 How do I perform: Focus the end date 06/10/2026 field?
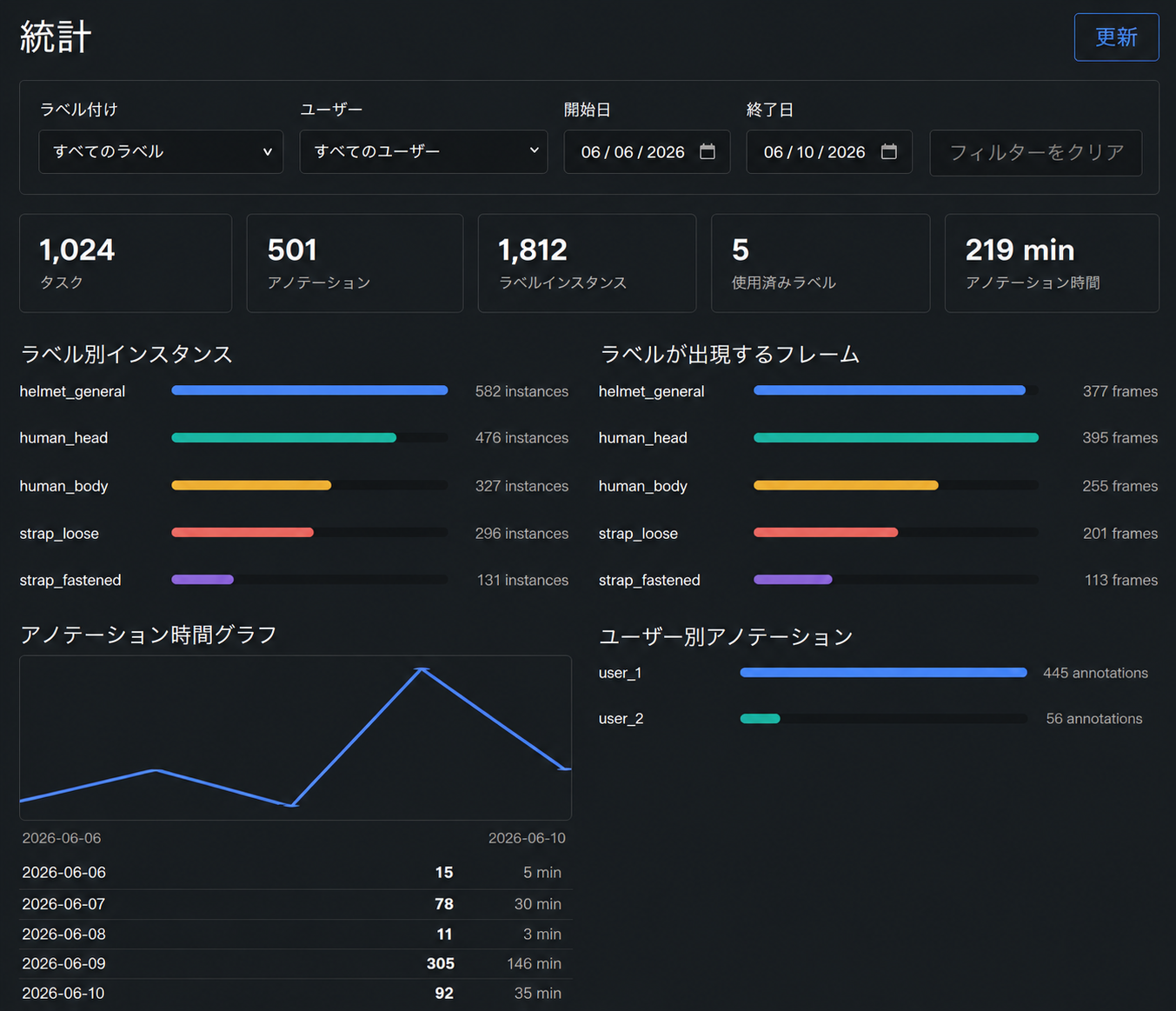pyautogui.click(x=829, y=152)
